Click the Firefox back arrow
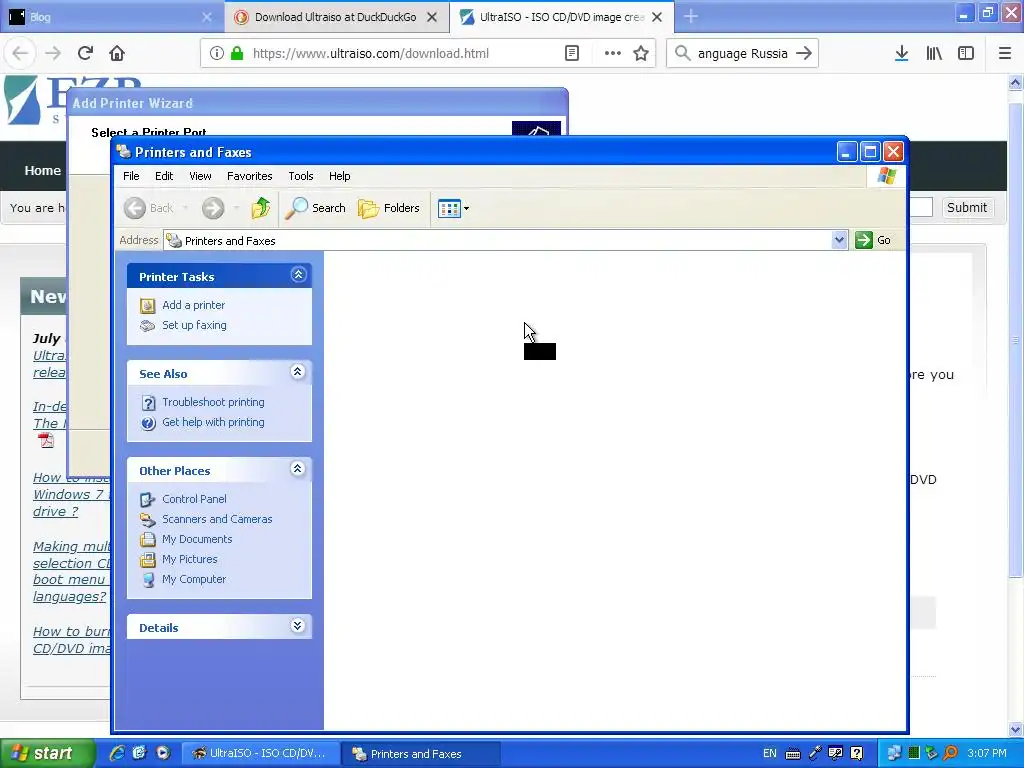Viewport: 1024px width, 768px height. tap(20, 54)
